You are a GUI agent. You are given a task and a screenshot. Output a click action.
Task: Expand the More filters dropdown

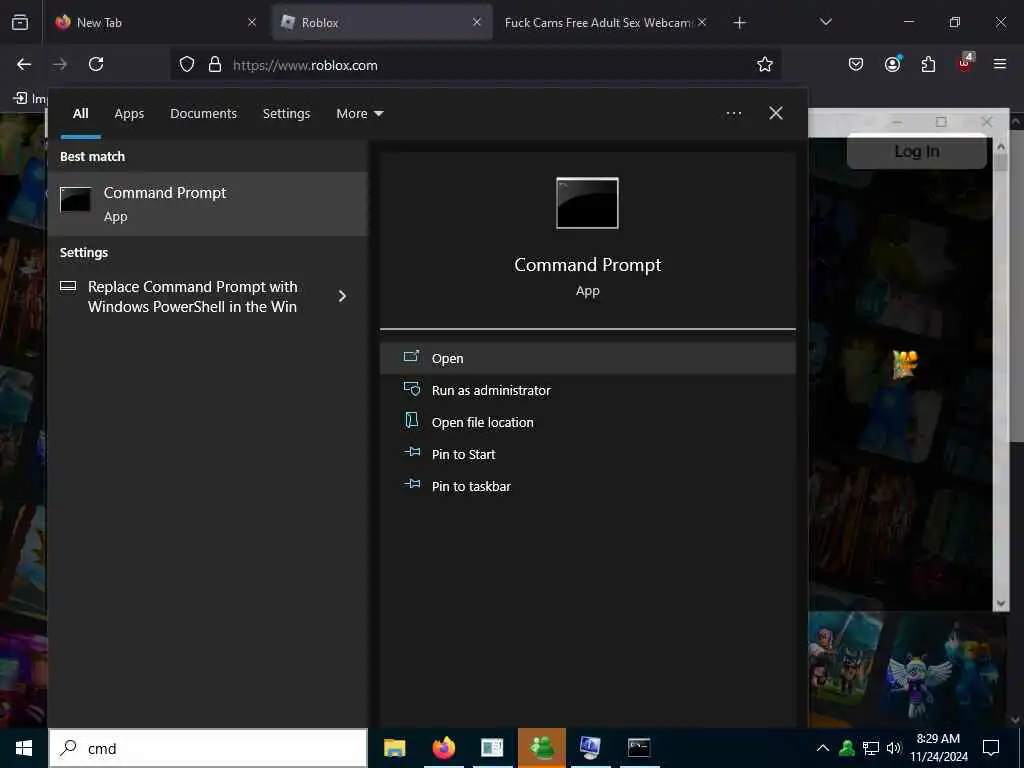pyautogui.click(x=359, y=114)
